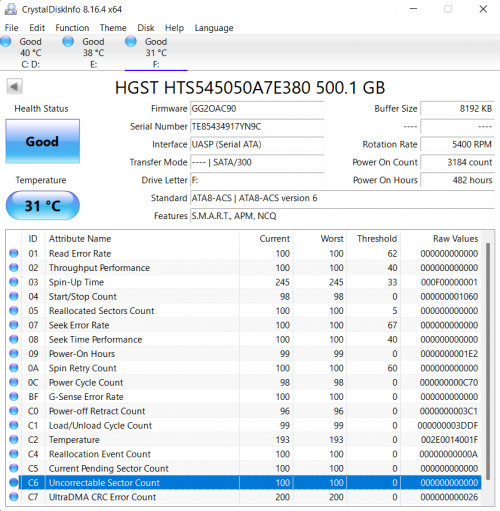Click the 31 °C temperature button

43,205
